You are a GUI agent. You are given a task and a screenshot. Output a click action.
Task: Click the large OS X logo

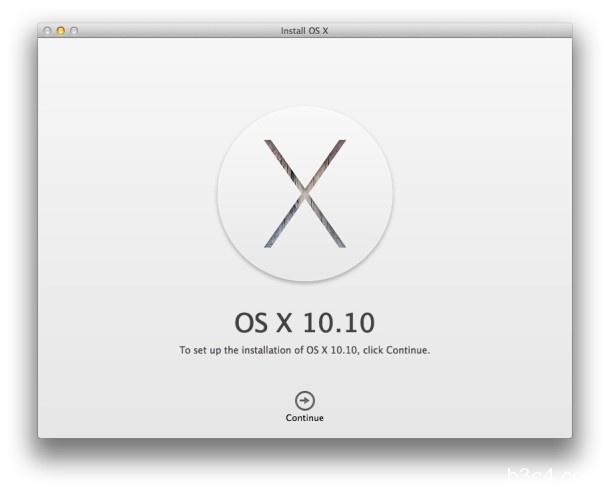click(305, 194)
